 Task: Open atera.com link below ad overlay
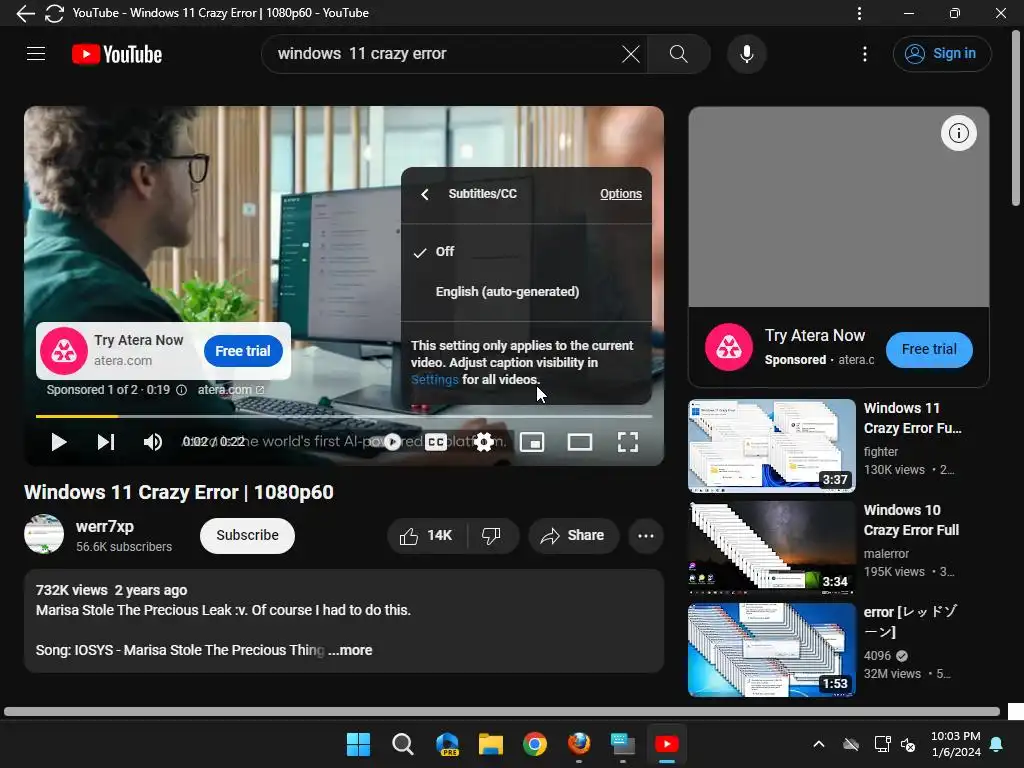tap(231, 390)
